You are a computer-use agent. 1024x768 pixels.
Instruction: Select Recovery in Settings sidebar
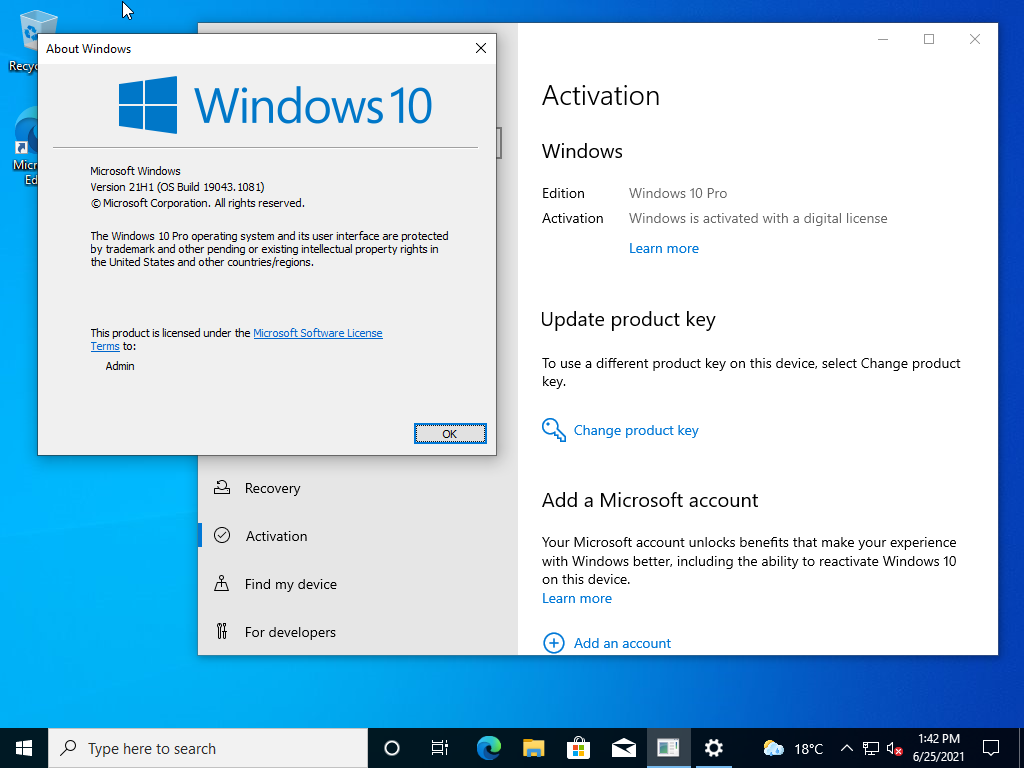[272, 488]
